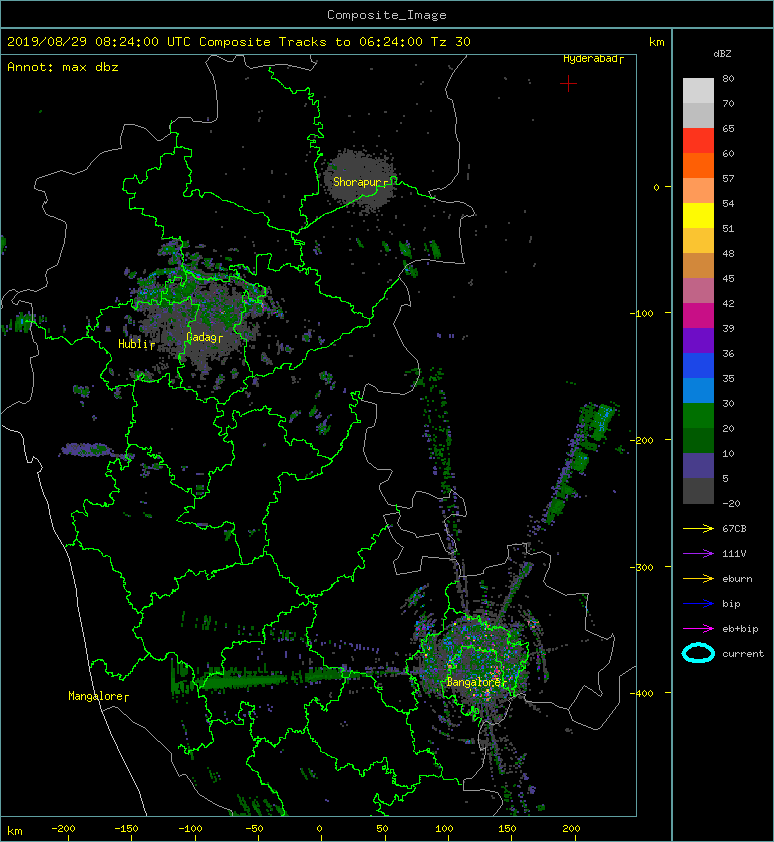Click the Hyderabad city label
This screenshot has height=842, width=774.
pyautogui.click(x=593, y=59)
